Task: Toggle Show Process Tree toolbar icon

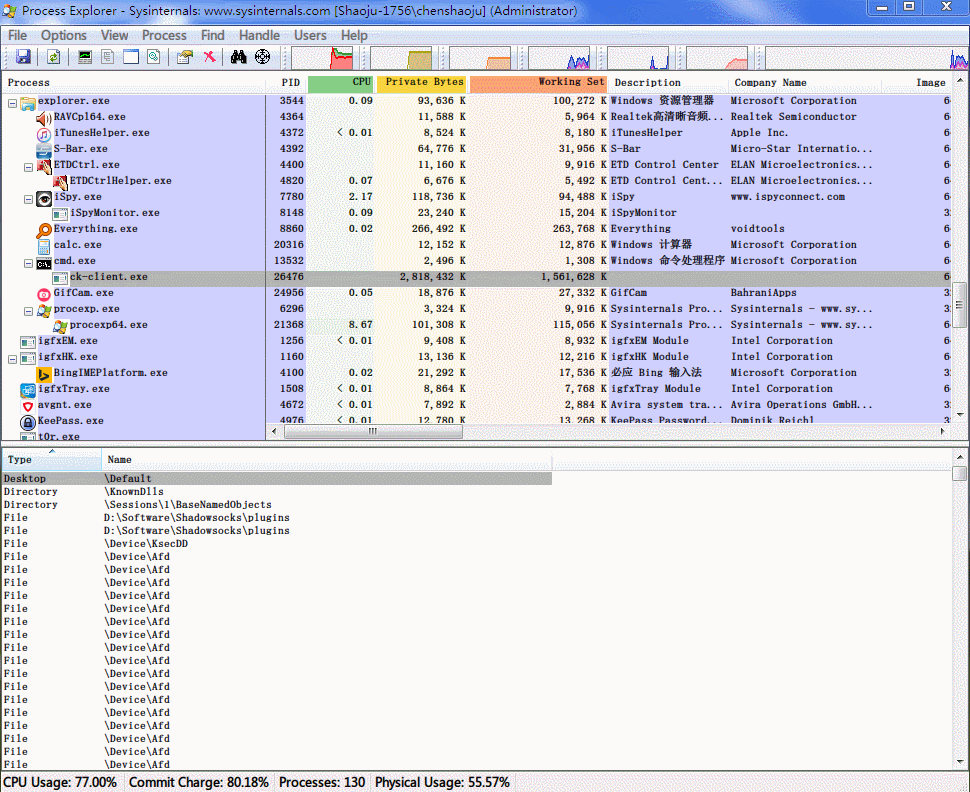Action: tap(108, 58)
